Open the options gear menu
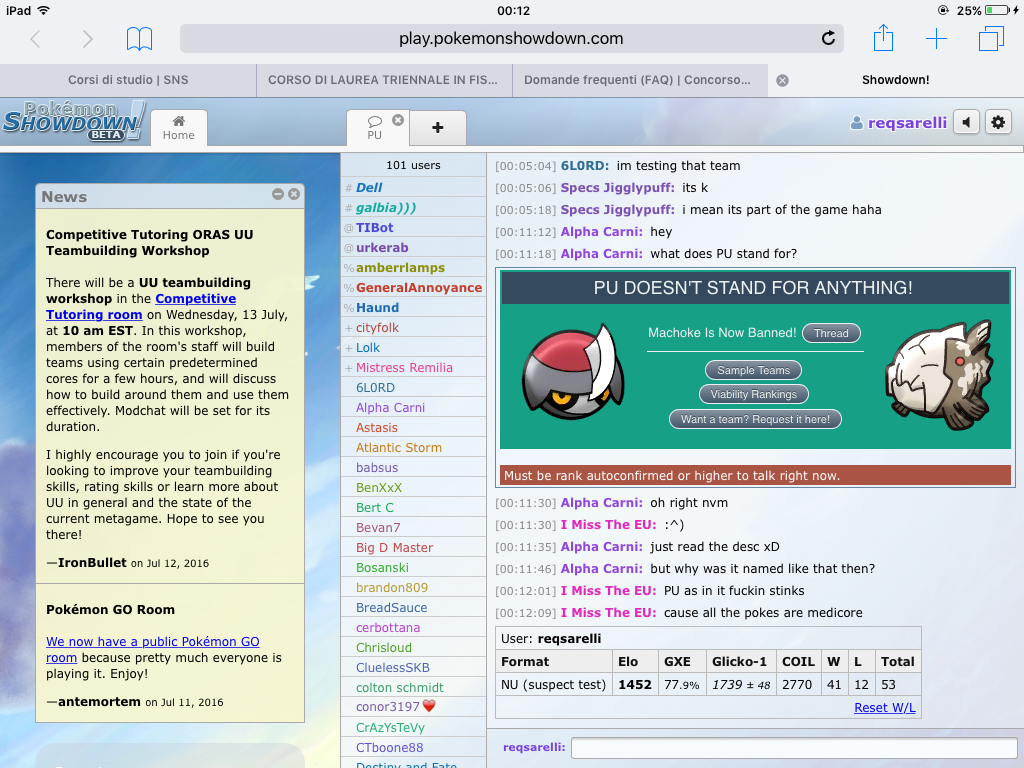 [998, 122]
